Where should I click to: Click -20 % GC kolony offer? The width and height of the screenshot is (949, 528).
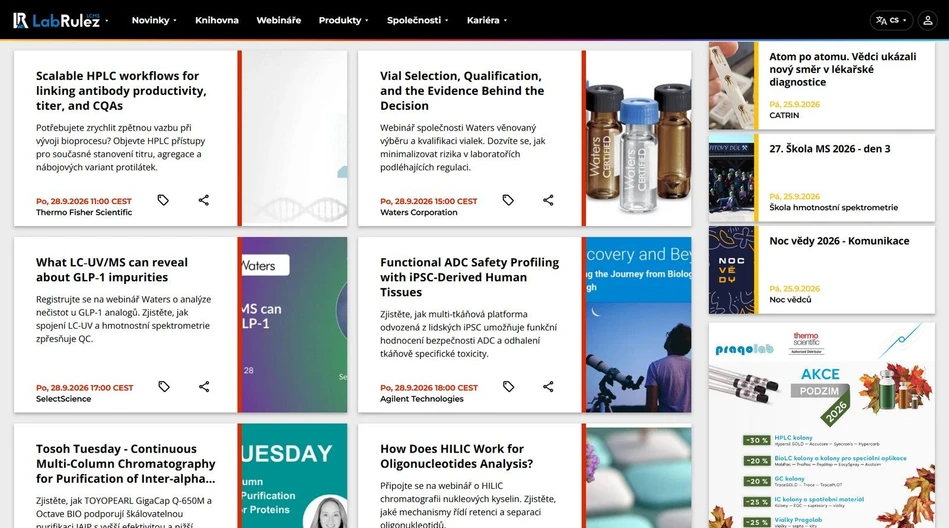[x=793, y=481]
